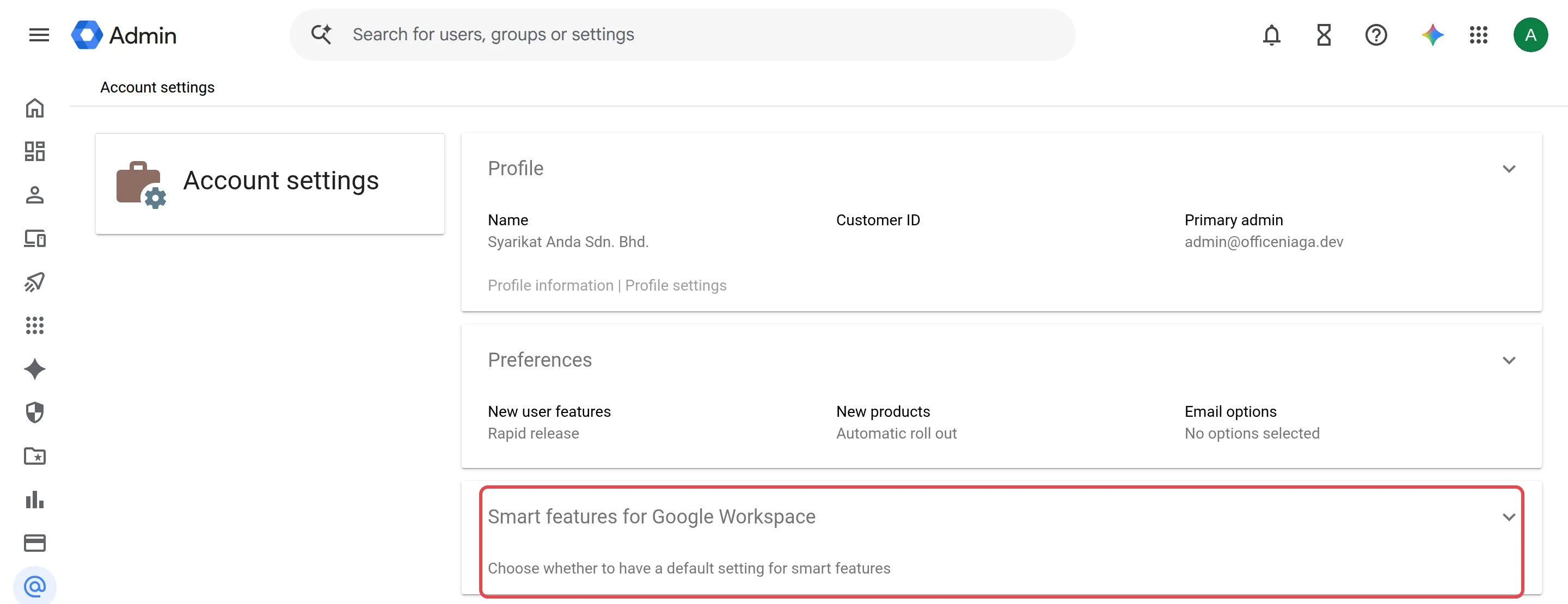The width and height of the screenshot is (1568, 604).
Task: Click the Email options label
Action: pyautogui.click(x=1230, y=411)
